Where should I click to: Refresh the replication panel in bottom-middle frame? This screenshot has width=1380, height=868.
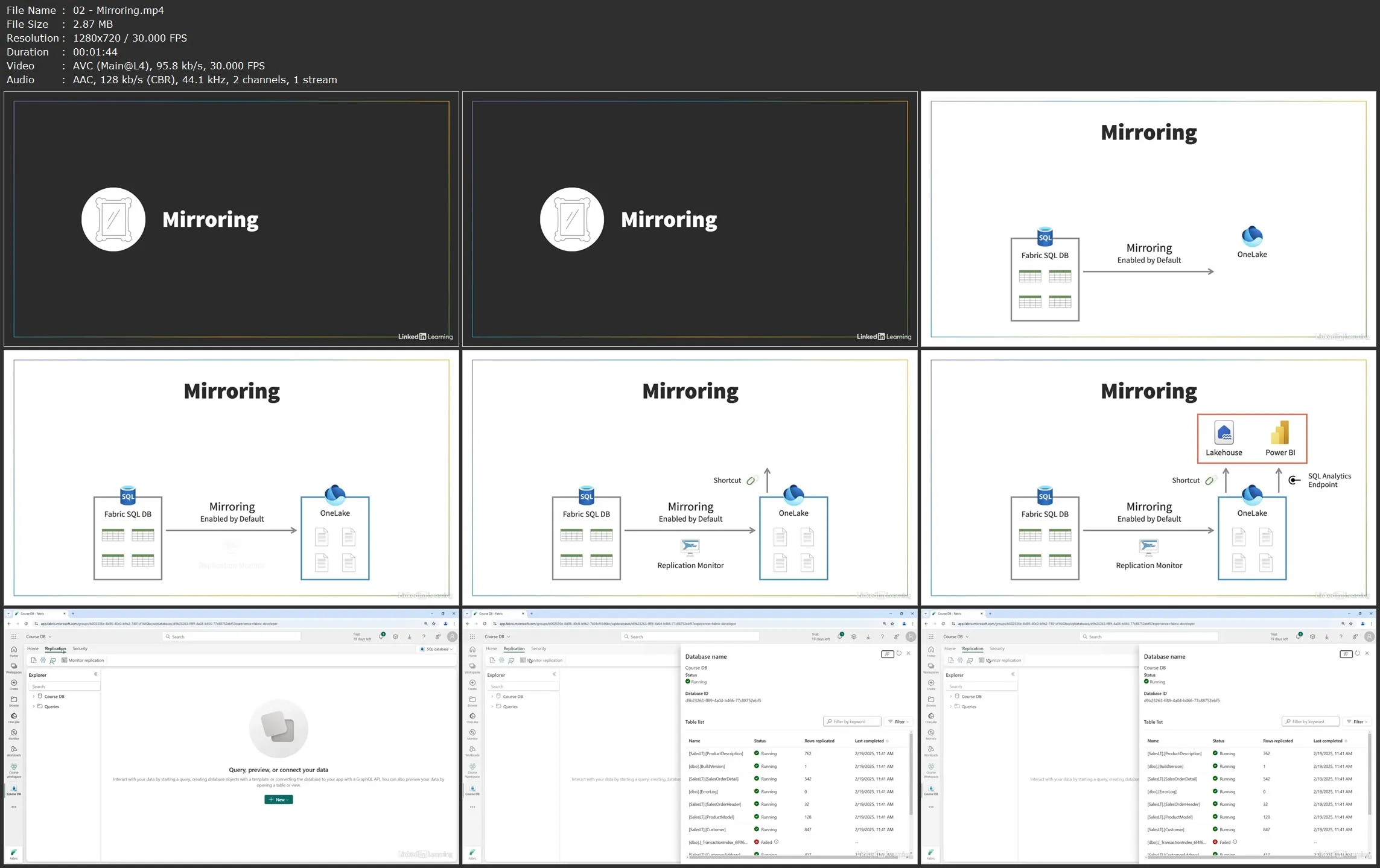tap(898, 653)
